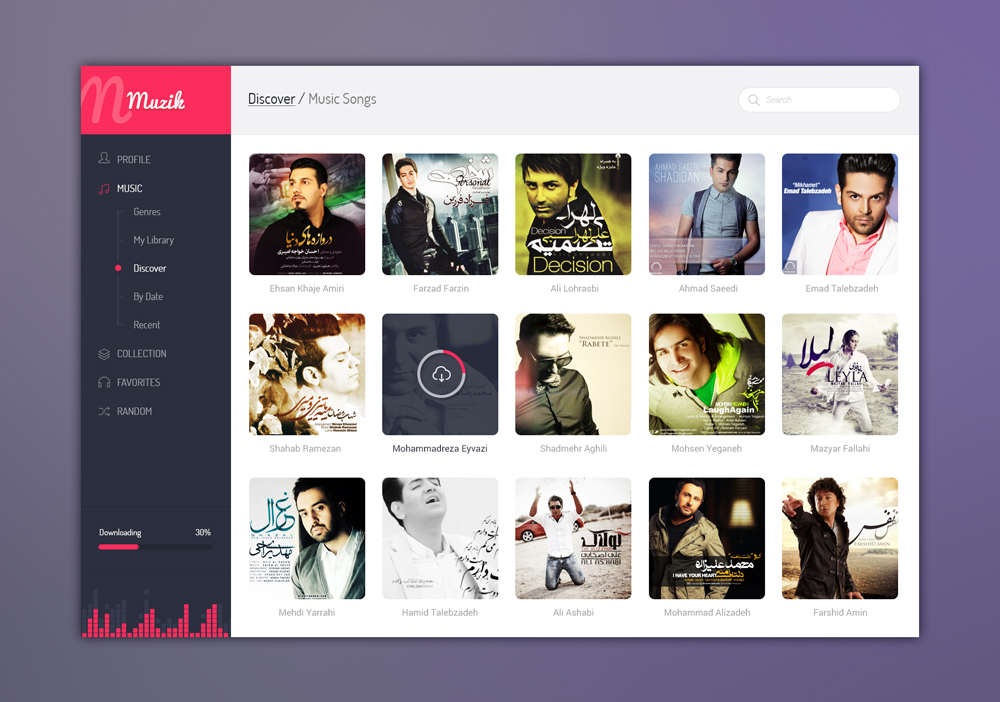
Task: Select the Farshid Amin album thumbnail
Action: coord(840,538)
